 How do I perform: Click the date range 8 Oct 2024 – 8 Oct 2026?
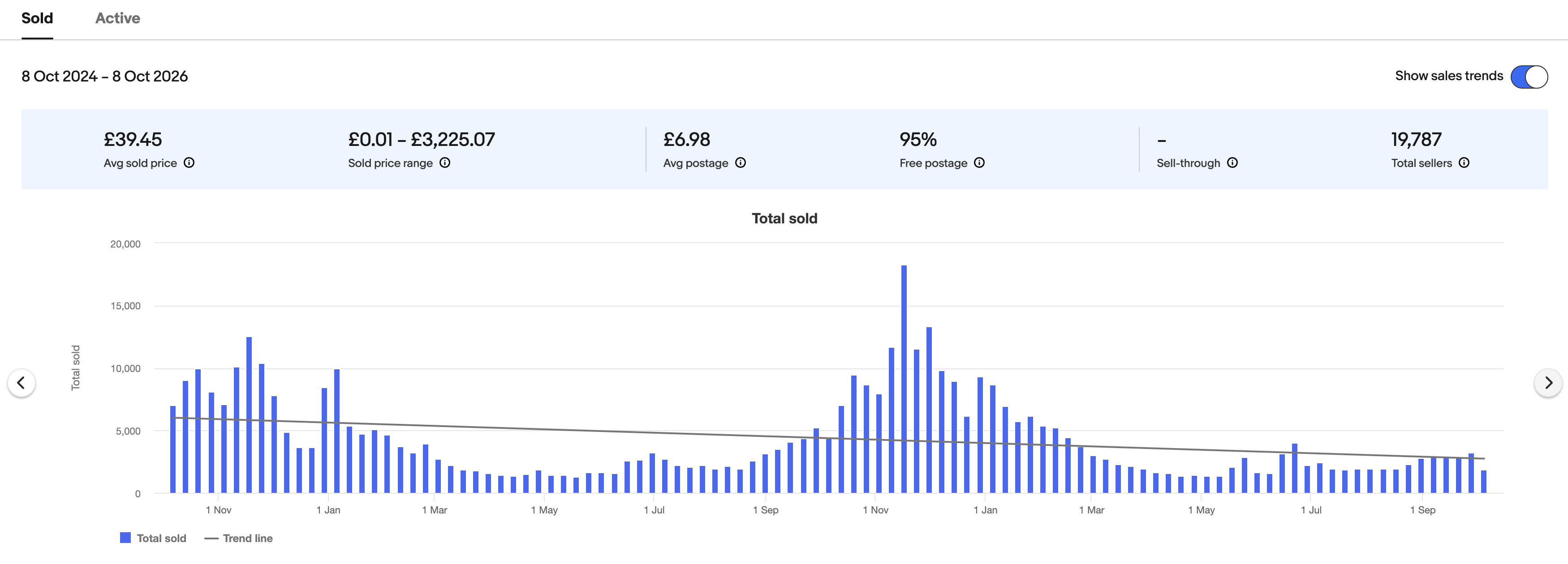tap(105, 76)
